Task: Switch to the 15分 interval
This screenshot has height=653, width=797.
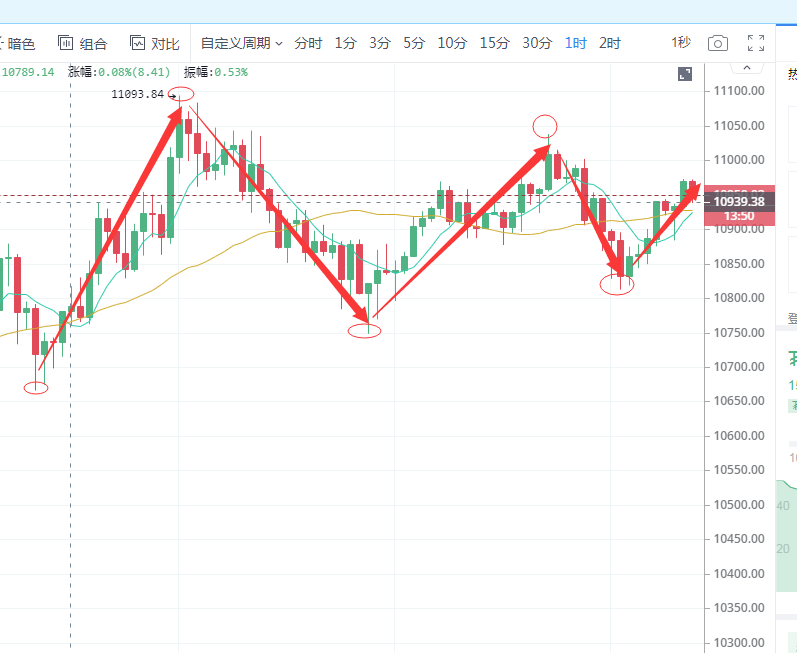Action: point(494,43)
